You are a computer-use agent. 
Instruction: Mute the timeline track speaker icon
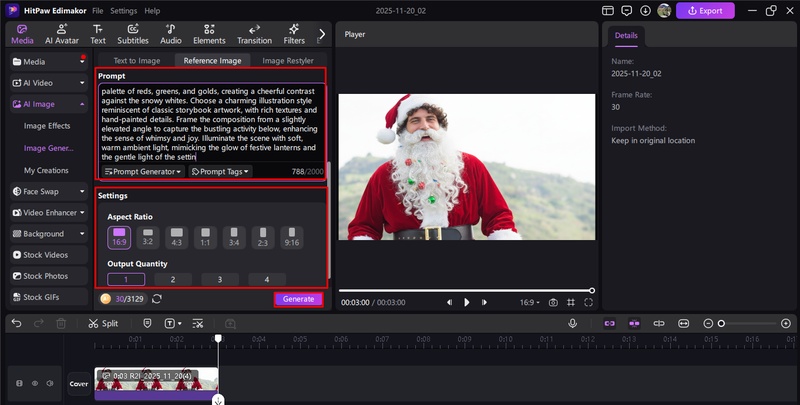[50, 383]
